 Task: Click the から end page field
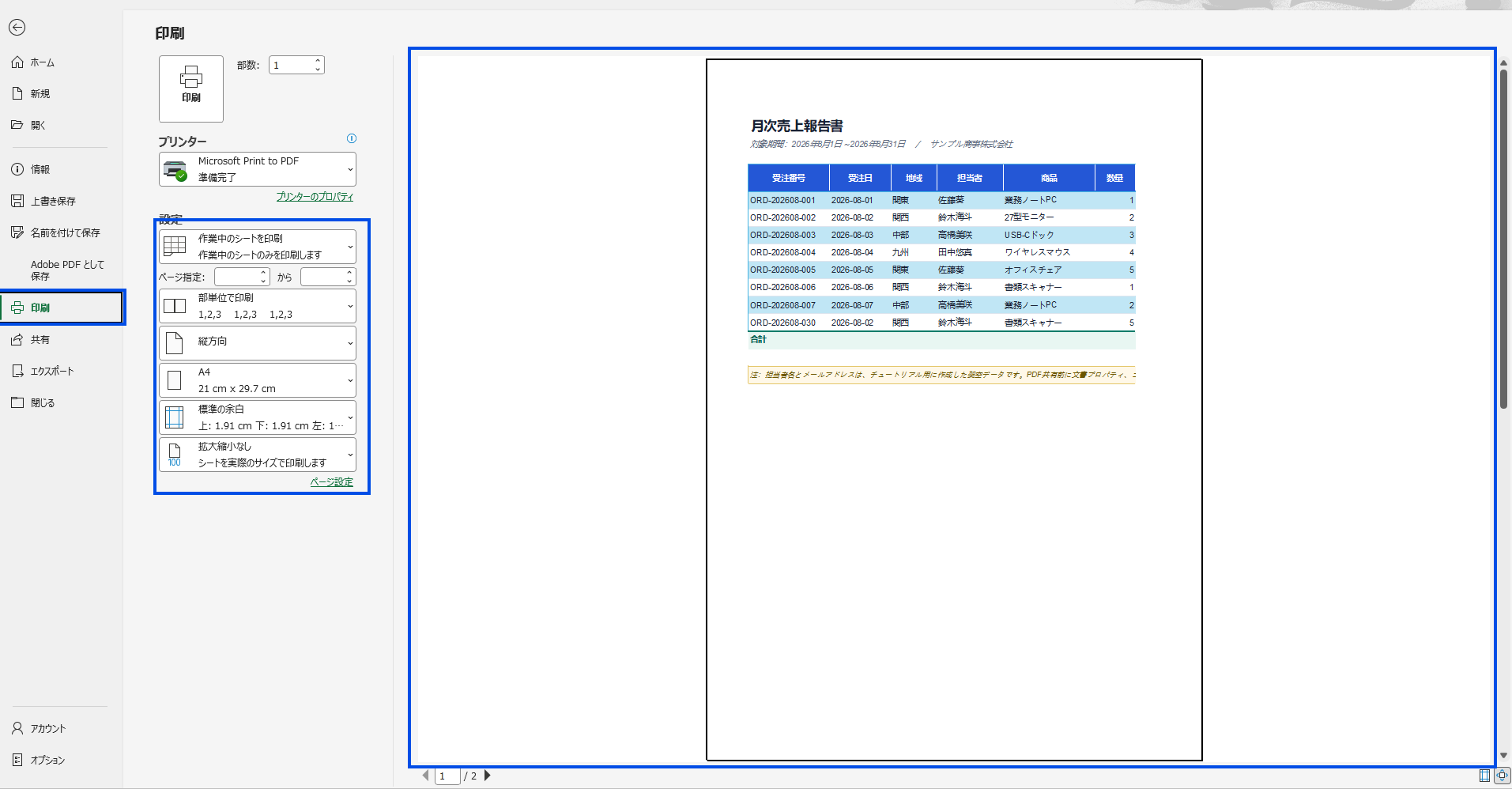[x=322, y=277]
